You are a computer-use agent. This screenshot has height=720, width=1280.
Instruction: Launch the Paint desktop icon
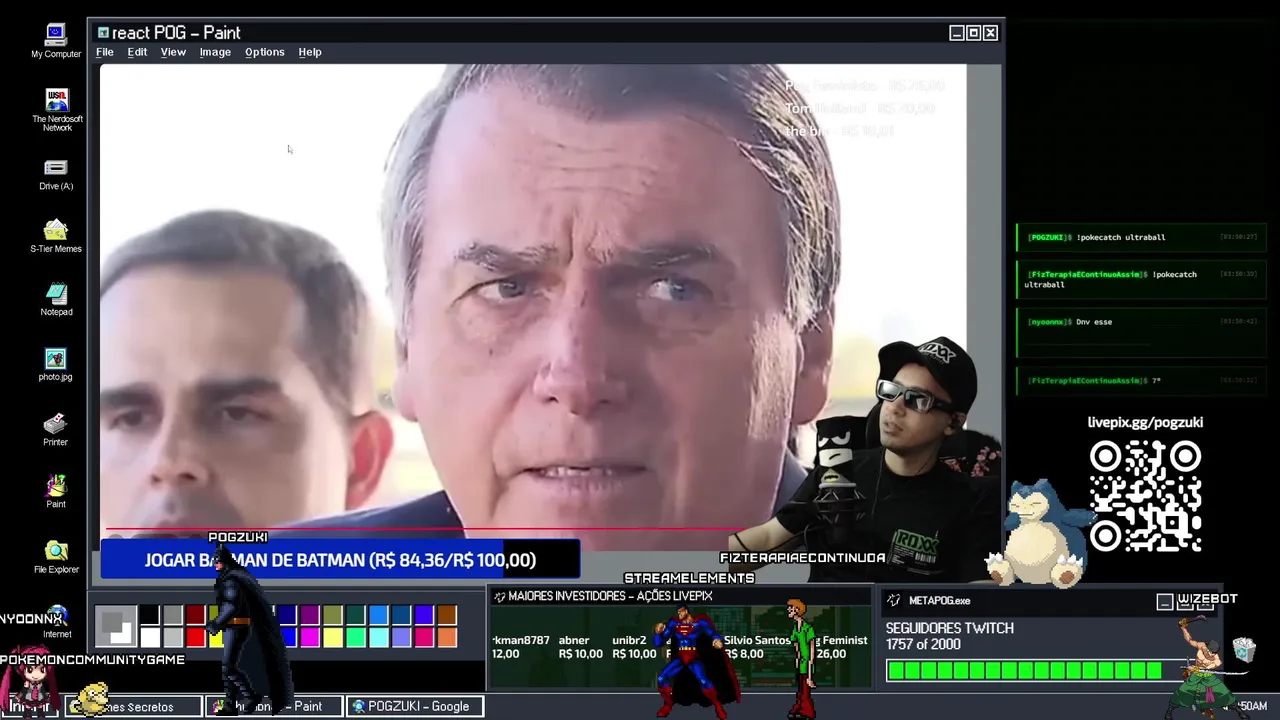point(56,491)
